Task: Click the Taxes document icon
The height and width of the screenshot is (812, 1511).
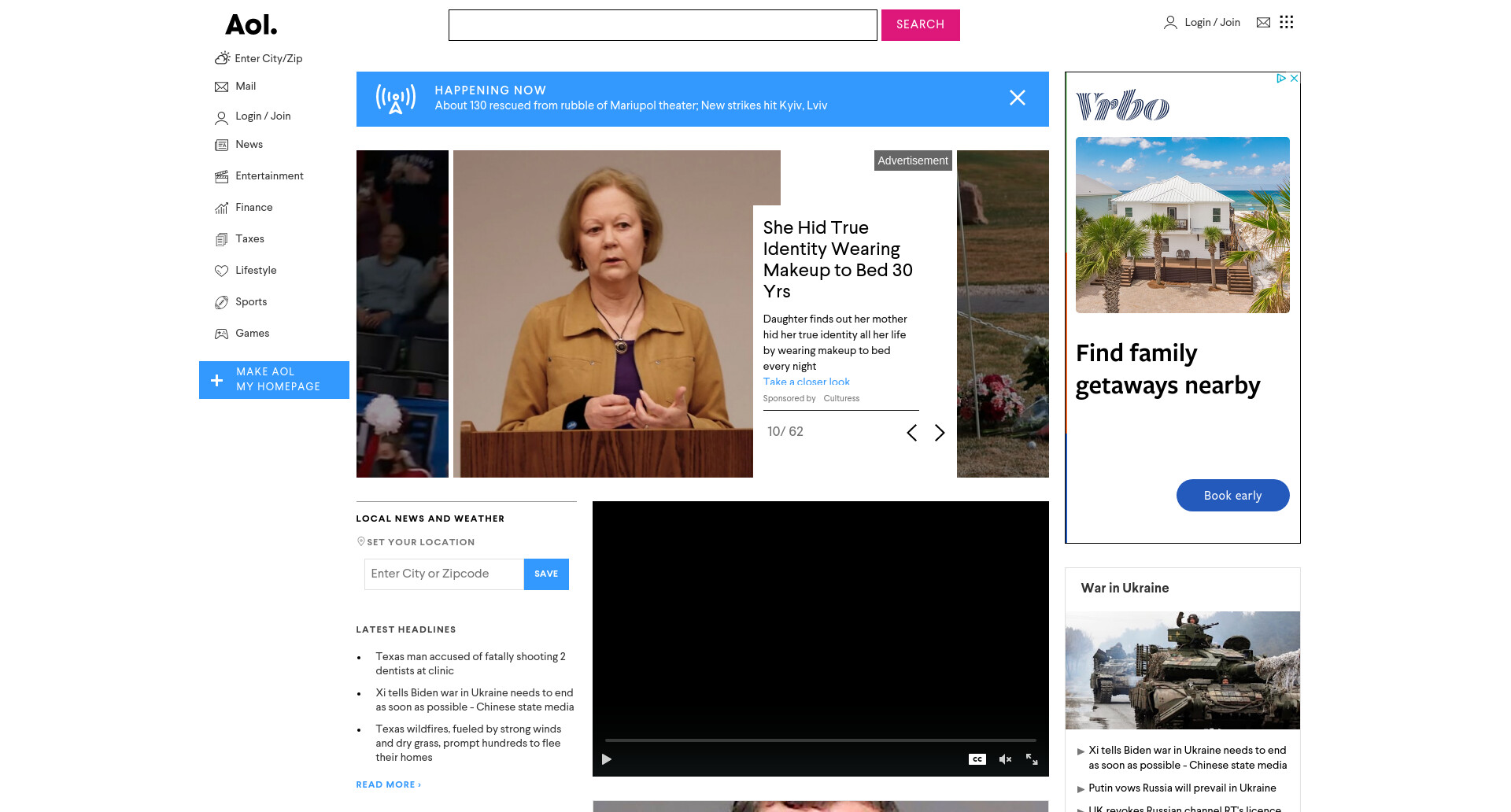Action: 222,239
